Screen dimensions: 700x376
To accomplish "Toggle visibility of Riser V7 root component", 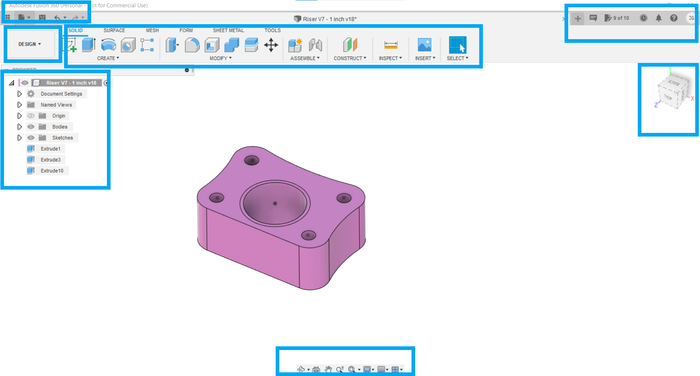I will pos(25,83).
